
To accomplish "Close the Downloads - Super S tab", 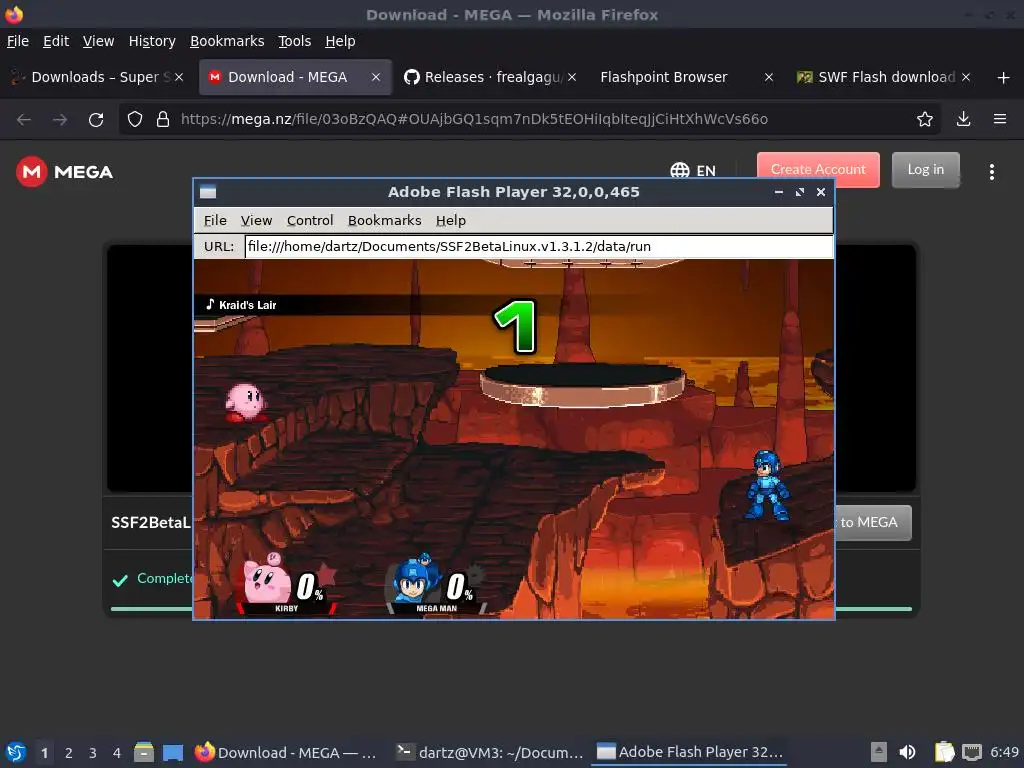I will pyautogui.click(x=179, y=77).
